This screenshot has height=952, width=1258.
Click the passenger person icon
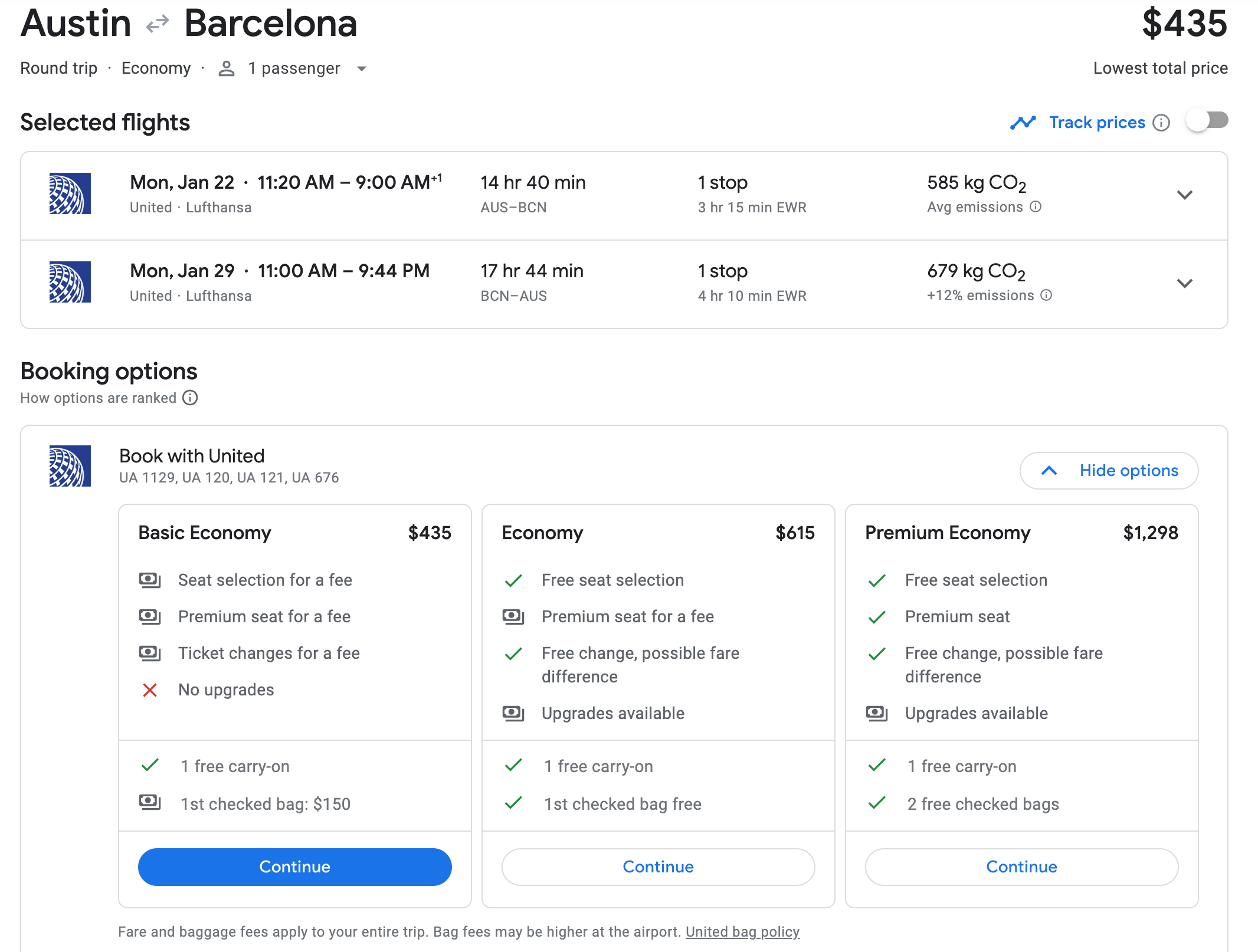tap(227, 69)
